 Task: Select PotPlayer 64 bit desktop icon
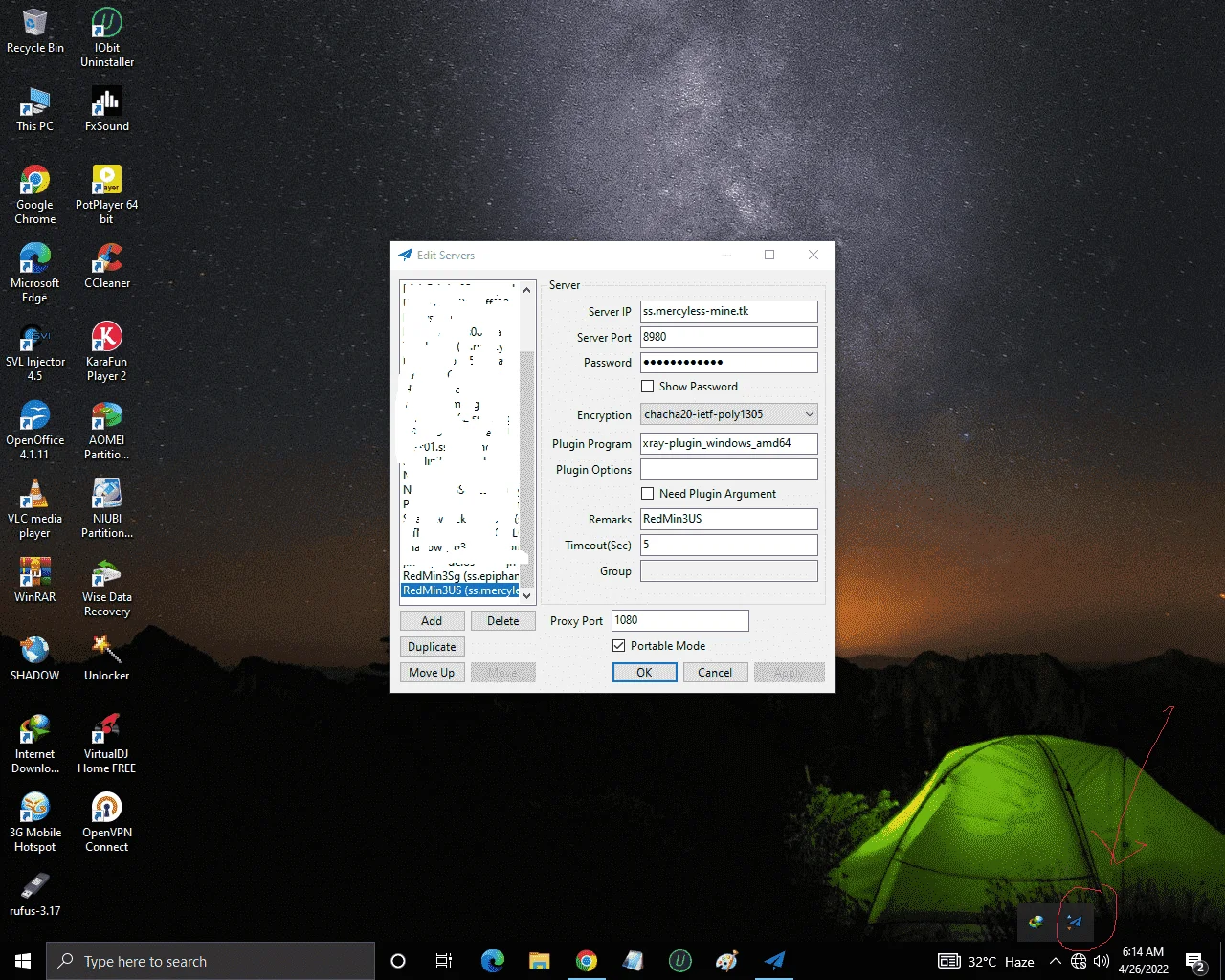pos(107,194)
